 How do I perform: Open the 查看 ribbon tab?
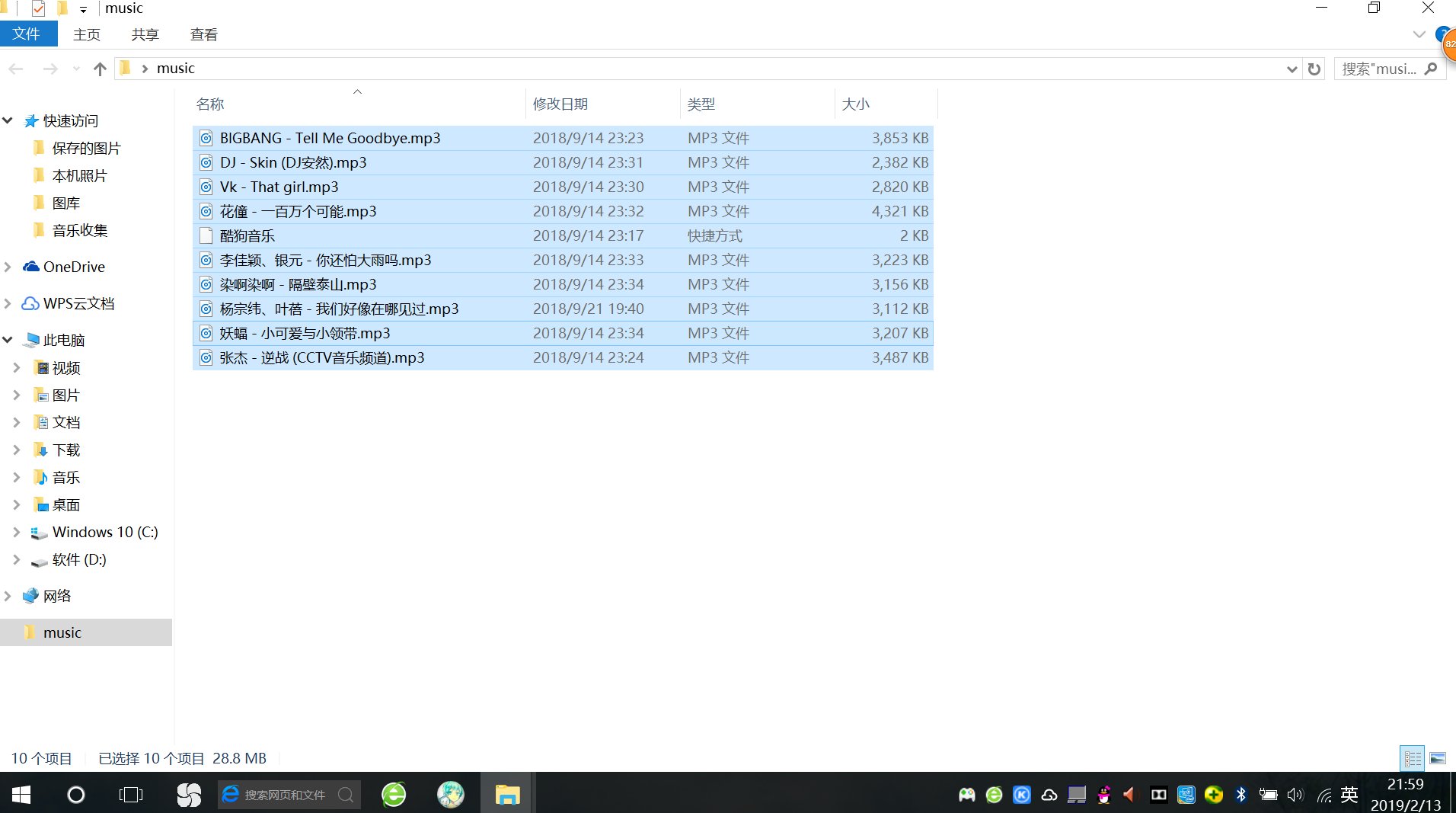click(203, 34)
